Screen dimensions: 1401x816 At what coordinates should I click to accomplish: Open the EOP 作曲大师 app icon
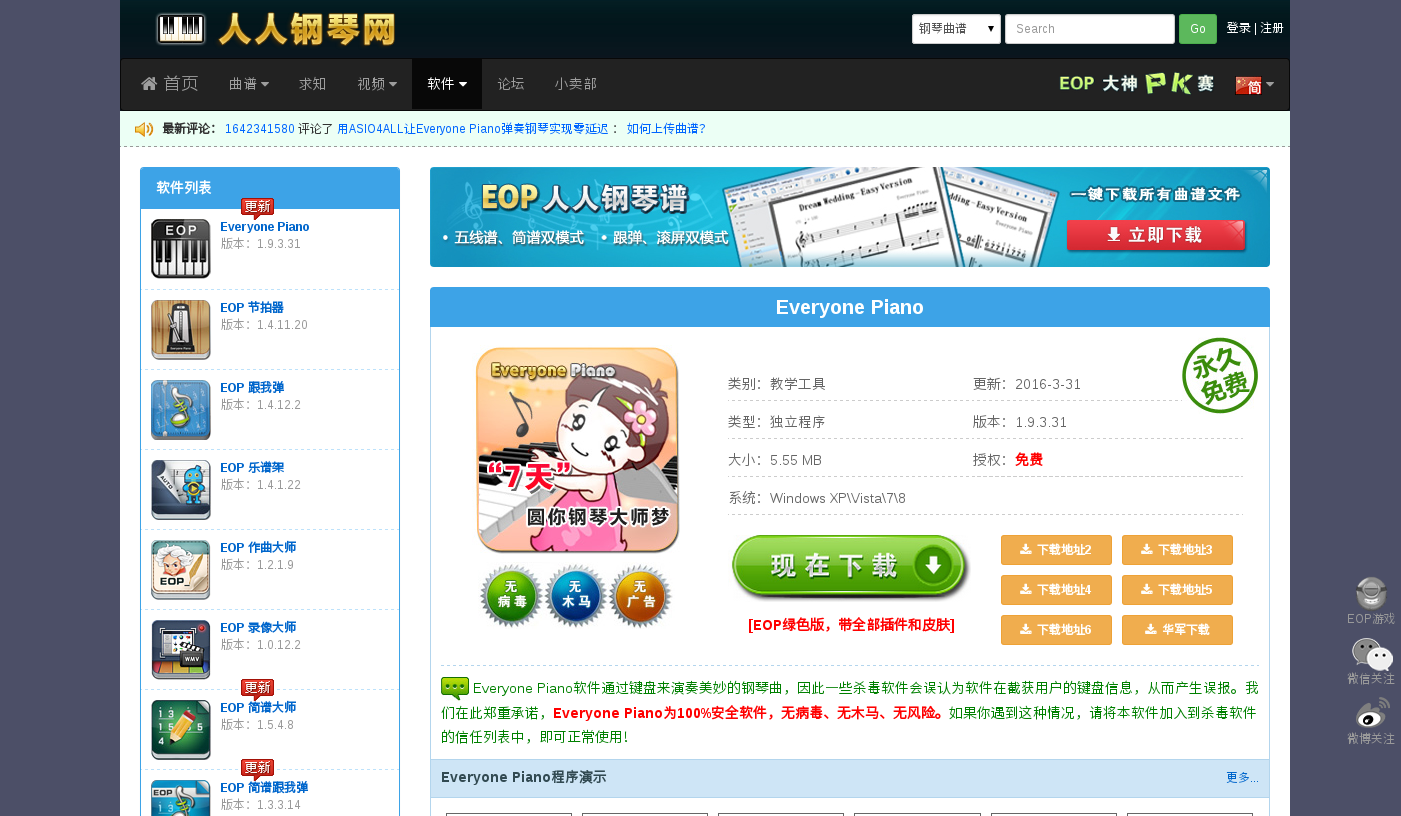(181, 569)
